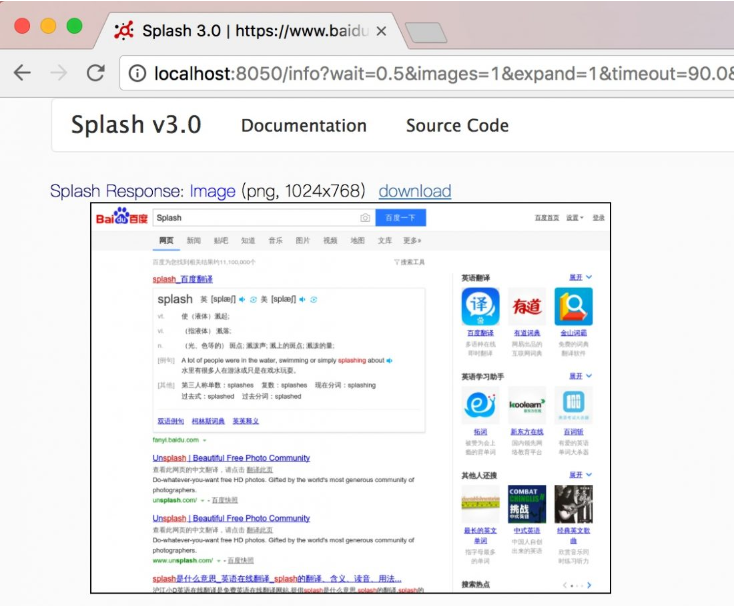The height and width of the screenshot is (606, 735).
Task: Go back with the browser back arrow
Action: (x=22, y=73)
